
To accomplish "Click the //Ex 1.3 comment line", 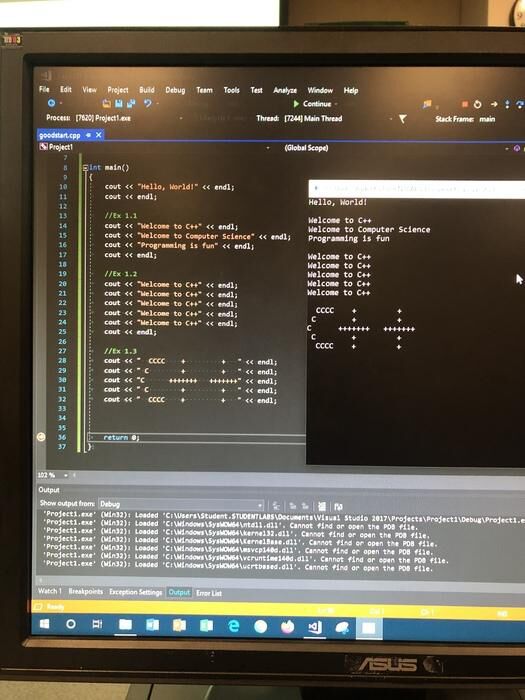I will click(x=121, y=351).
